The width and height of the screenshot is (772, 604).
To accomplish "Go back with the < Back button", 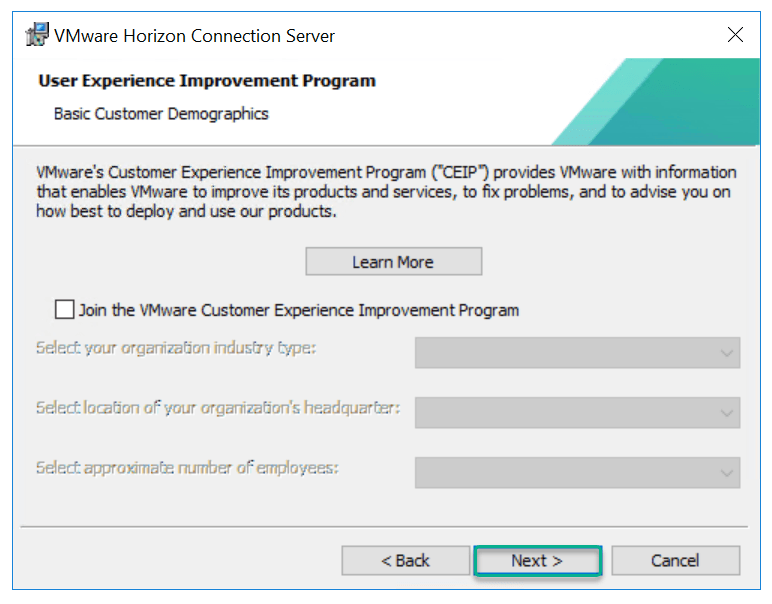I will [405, 560].
